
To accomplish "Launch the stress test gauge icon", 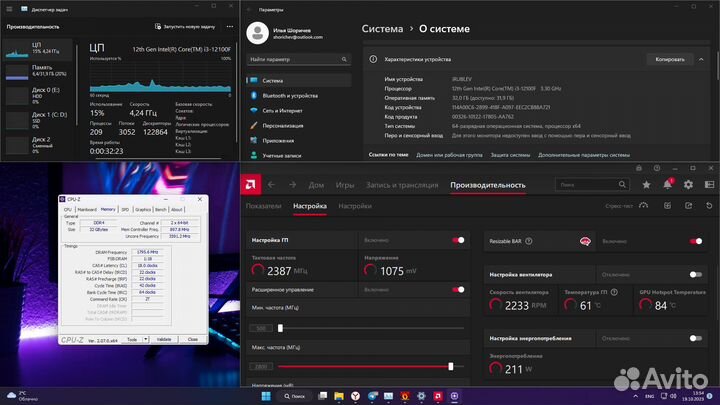I will coord(643,206).
